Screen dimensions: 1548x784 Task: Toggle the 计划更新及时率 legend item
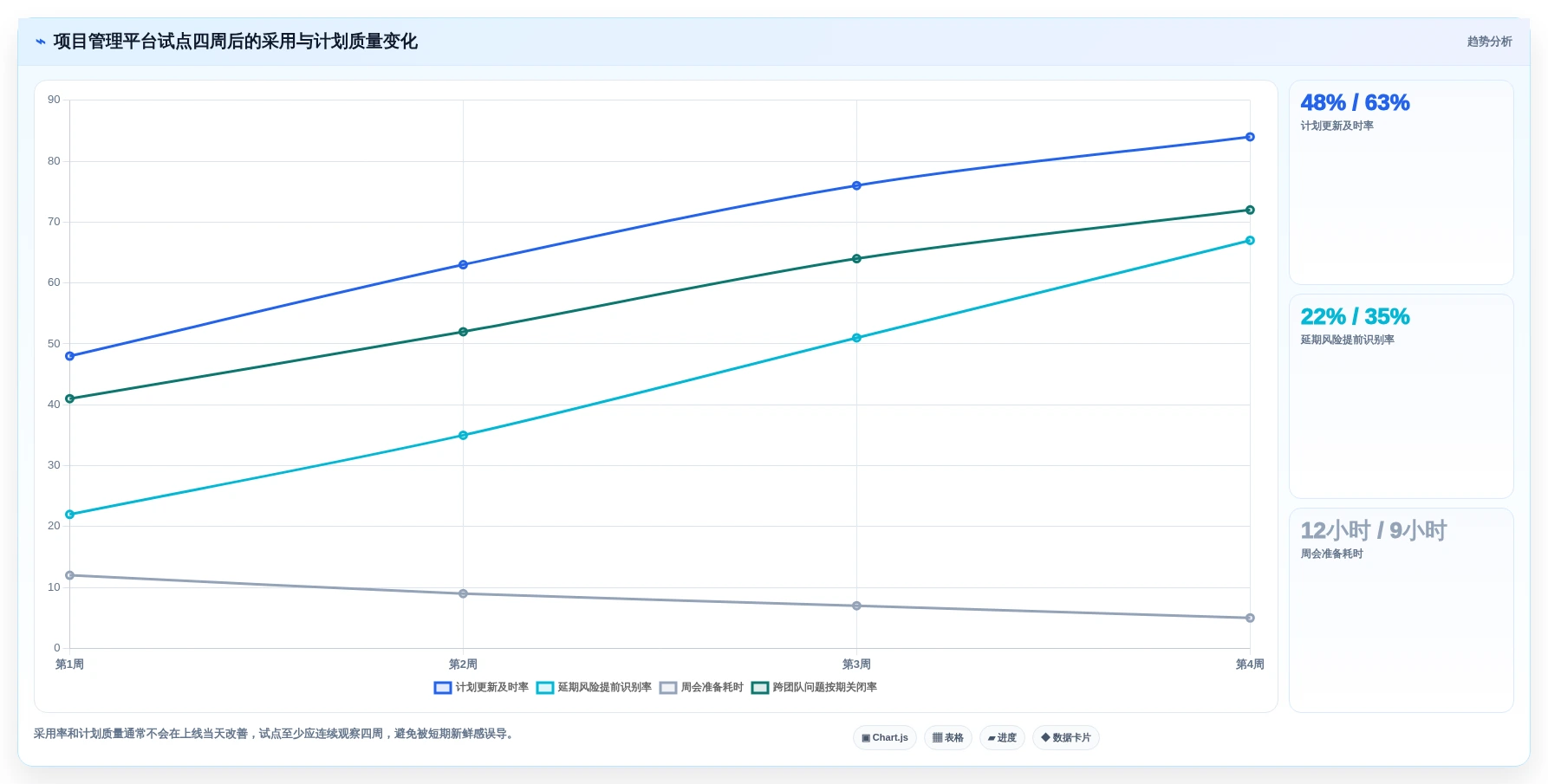coord(481,687)
